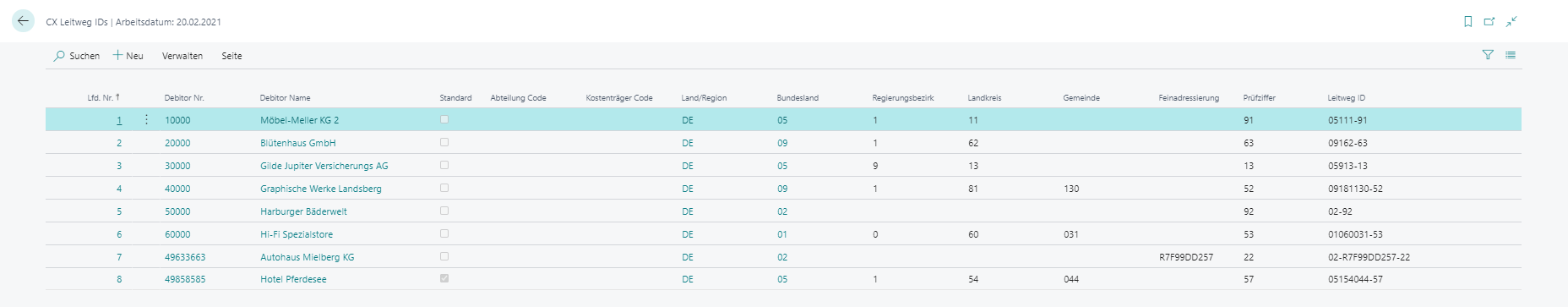The image size is (1568, 307).
Task: Toggle Standard checkbox for Möbel-Meller KG 2
Action: click(x=444, y=119)
